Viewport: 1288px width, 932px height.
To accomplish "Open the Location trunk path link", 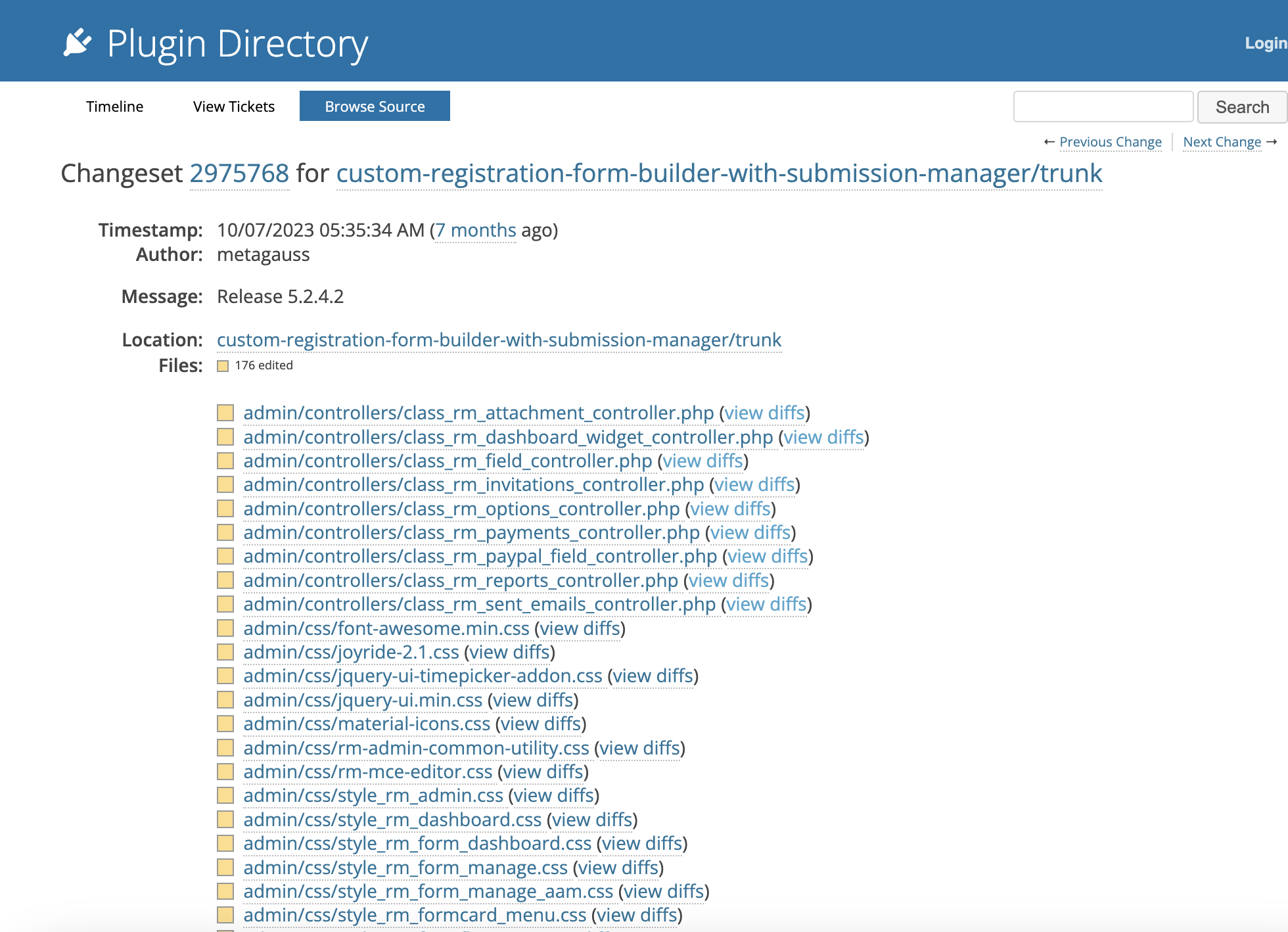I will tap(499, 340).
